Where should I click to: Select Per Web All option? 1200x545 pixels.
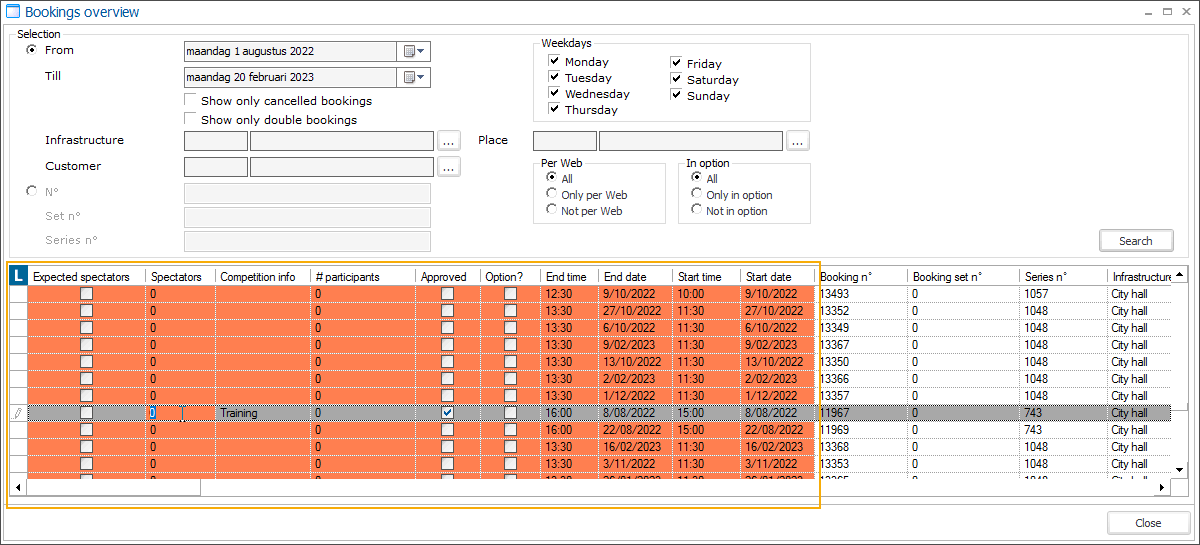click(x=551, y=179)
